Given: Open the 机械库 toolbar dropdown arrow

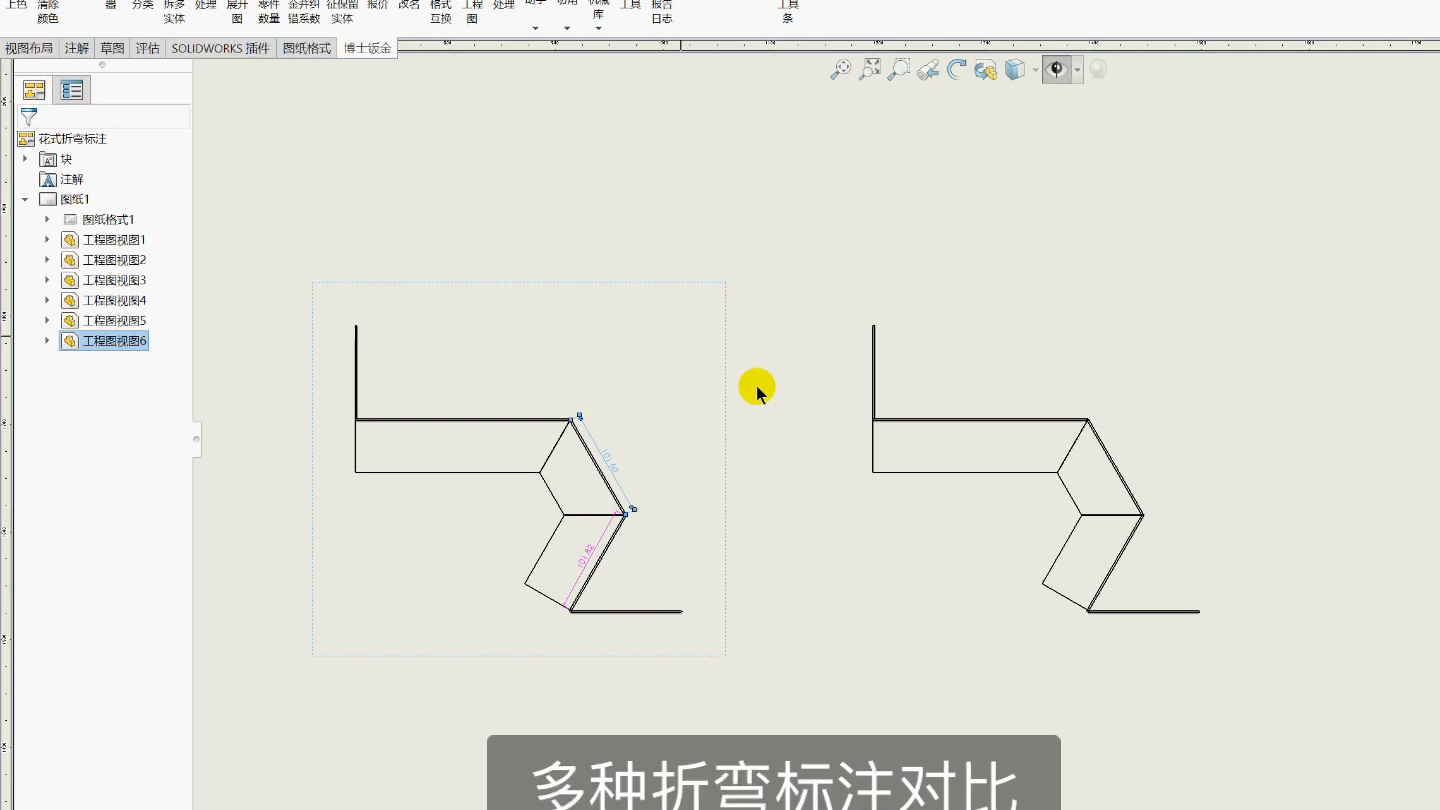Looking at the screenshot, I should pyautogui.click(x=598, y=29).
